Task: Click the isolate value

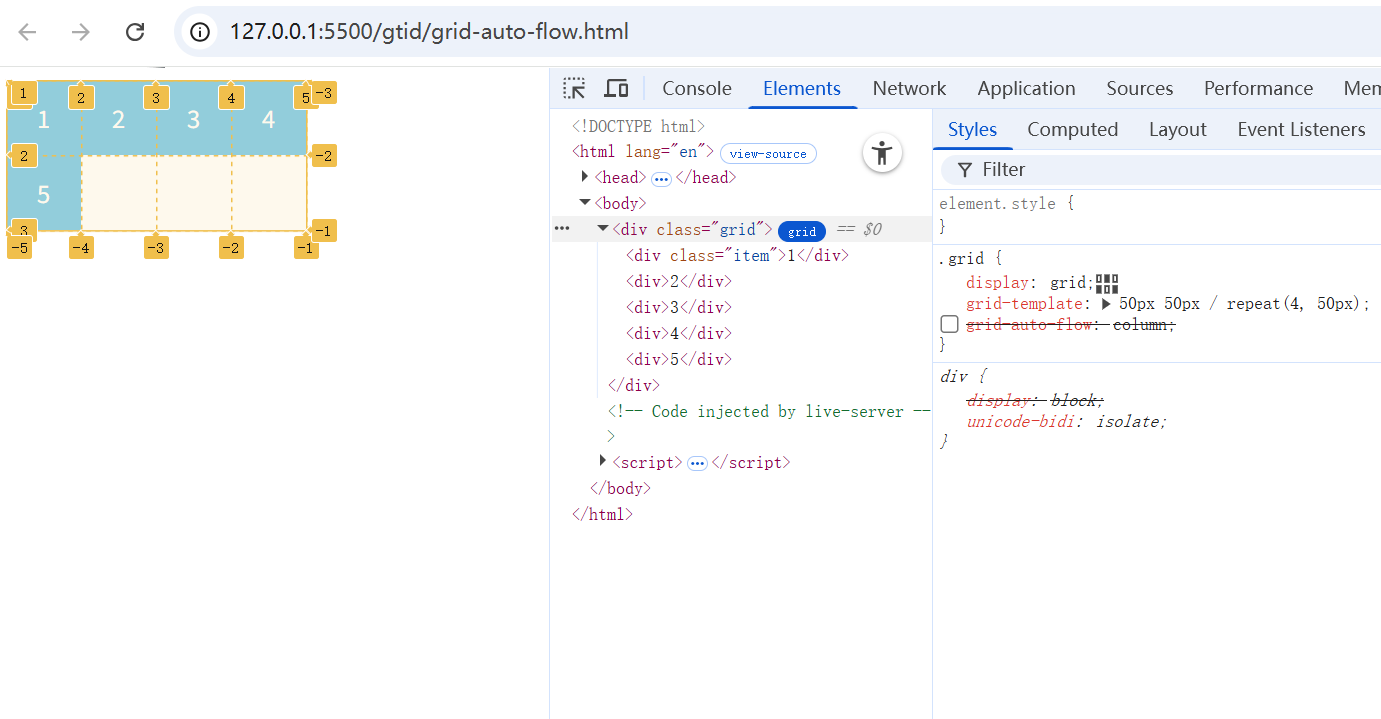Action: click(x=1128, y=421)
